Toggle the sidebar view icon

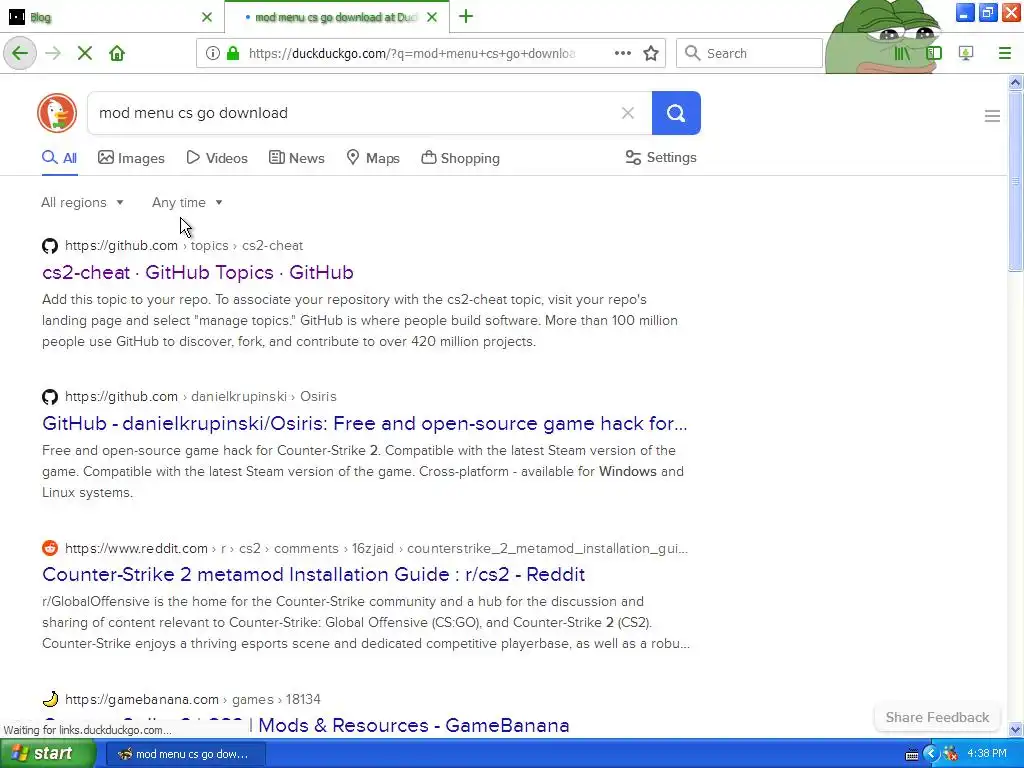[x=934, y=53]
